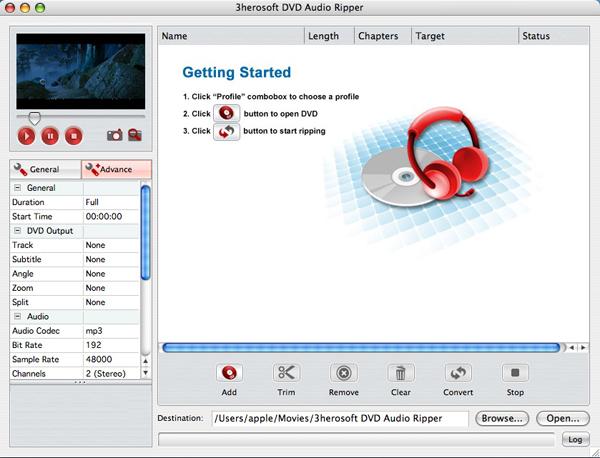Click the Status column header
The height and width of the screenshot is (458, 600).
pyautogui.click(x=554, y=36)
